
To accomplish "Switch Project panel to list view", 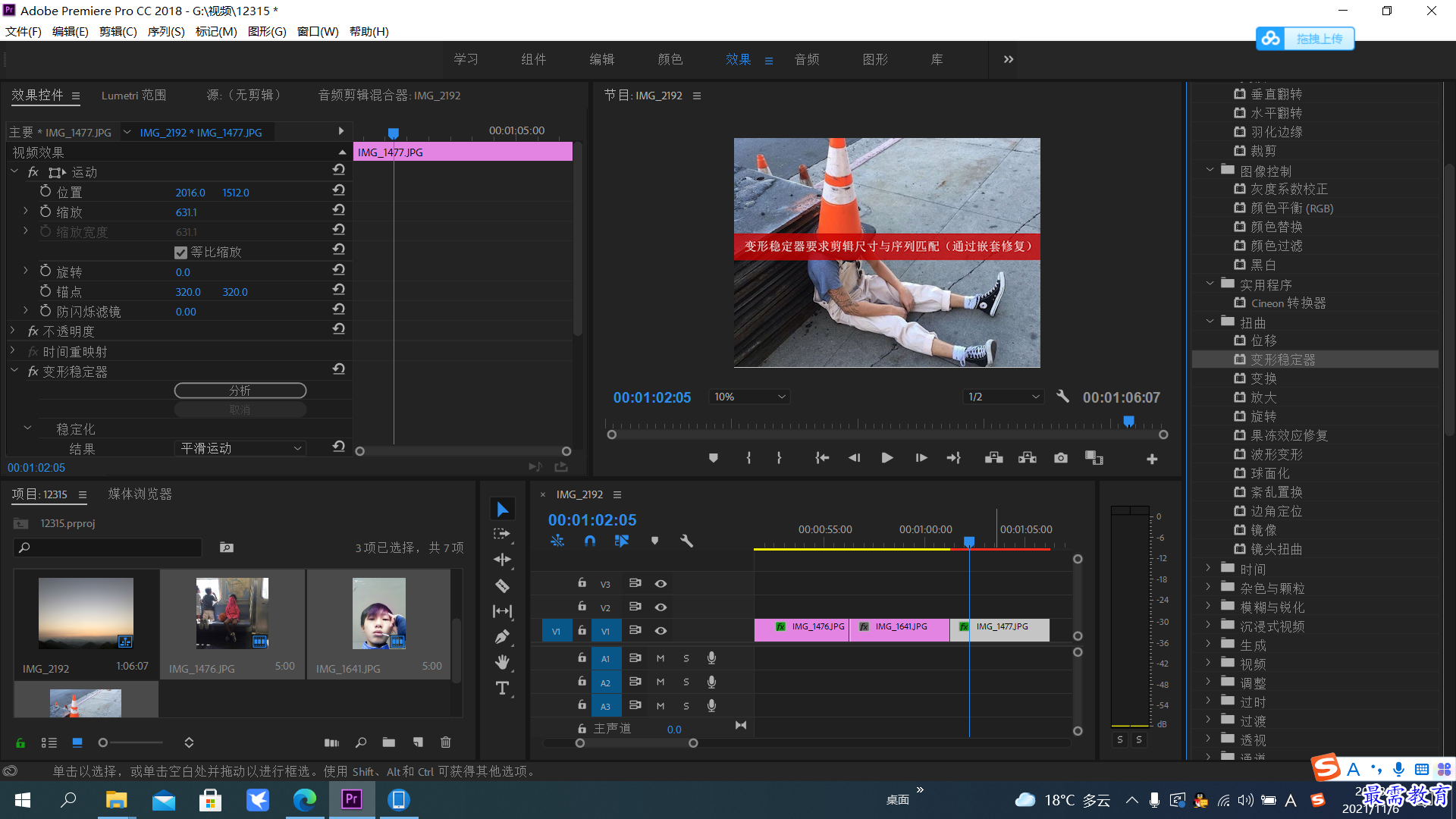I will pos(49,742).
